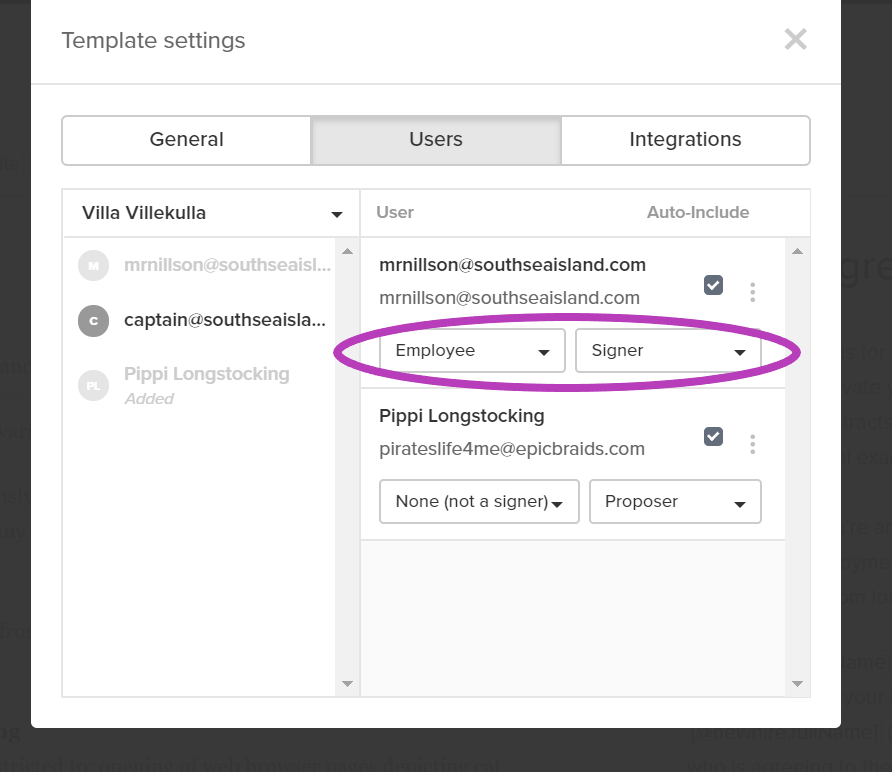Expand the Villa Villekulla organization dropdown
This screenshot has width=892, height=772.
coord(212,213)
